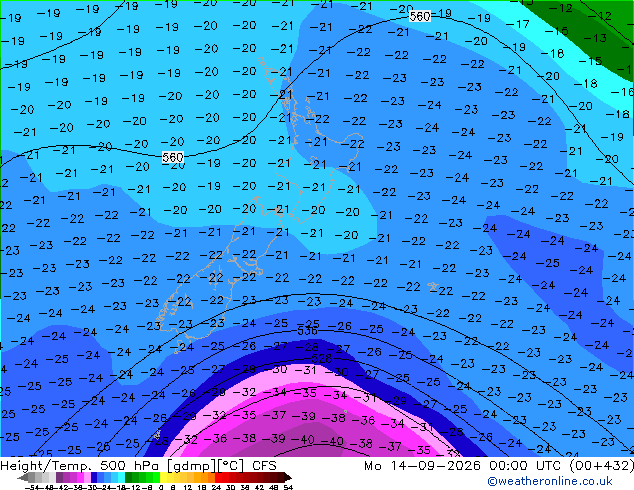Click the bright red swatch in the legend
634x490 pixels.
(x=218, y=478)
